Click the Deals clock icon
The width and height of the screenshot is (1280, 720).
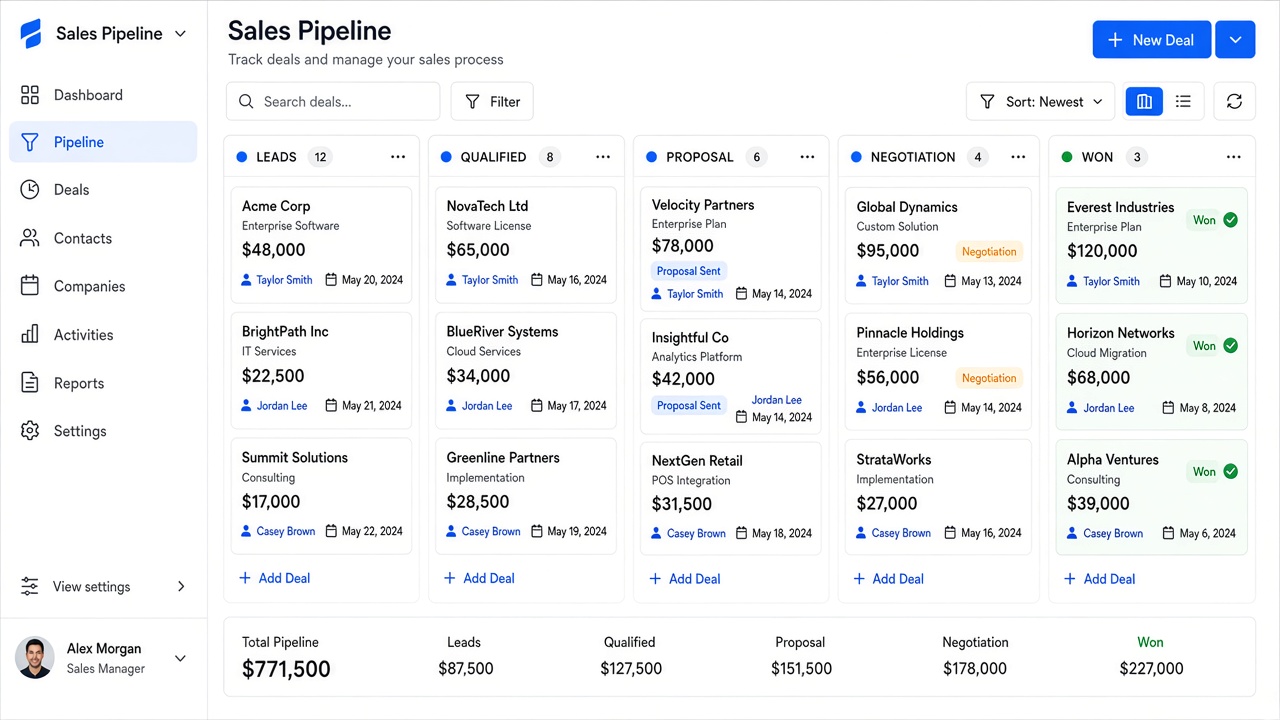pos(30,189)
